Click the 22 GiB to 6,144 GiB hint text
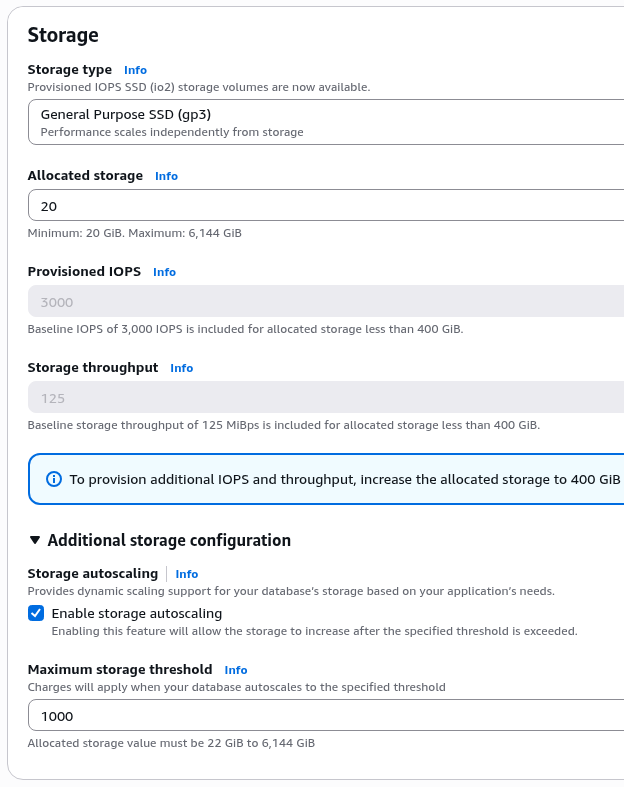 pyautogui.click(x=171, y=743)
